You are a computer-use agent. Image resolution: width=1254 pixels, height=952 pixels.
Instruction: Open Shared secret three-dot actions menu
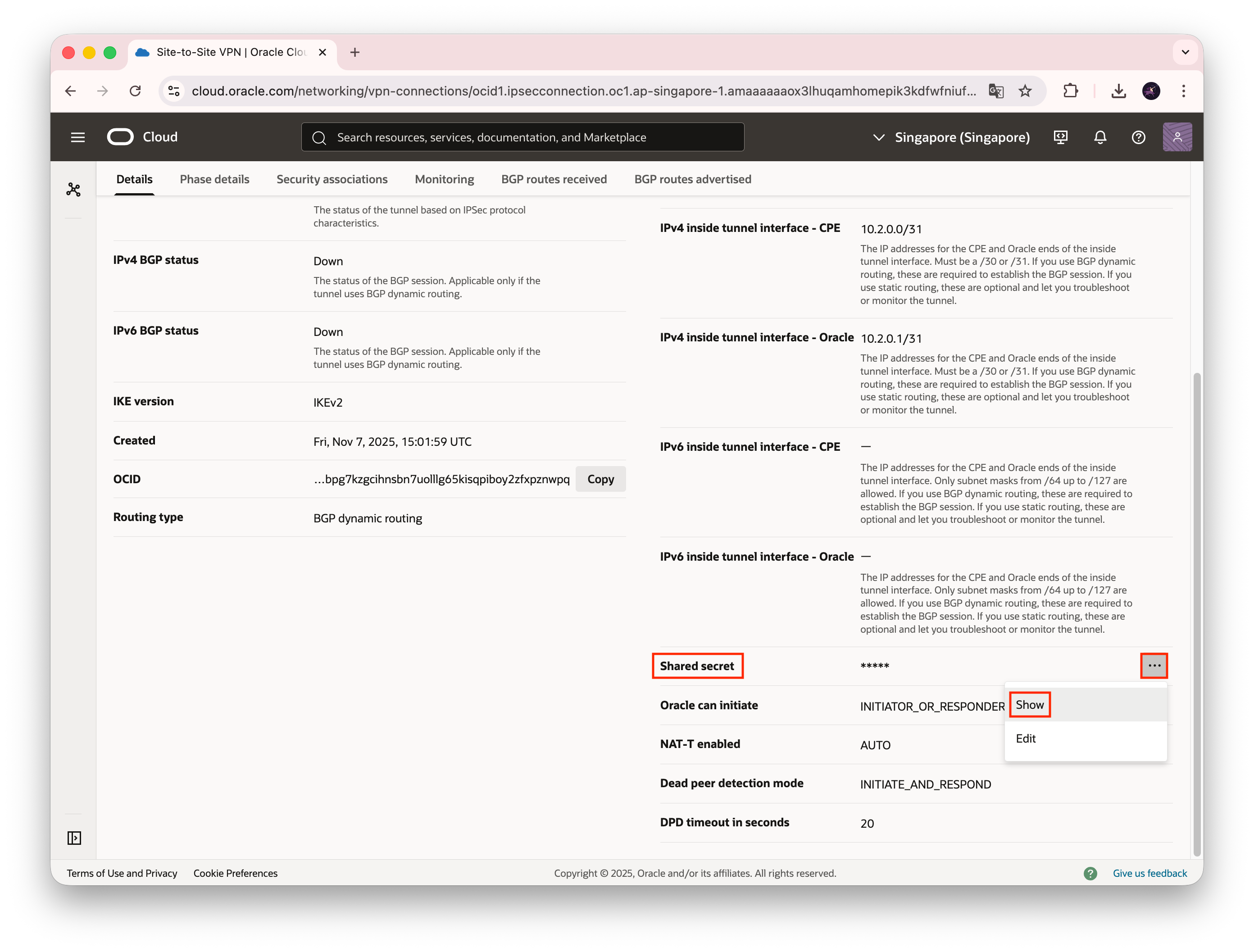(x=1154, y=665)
